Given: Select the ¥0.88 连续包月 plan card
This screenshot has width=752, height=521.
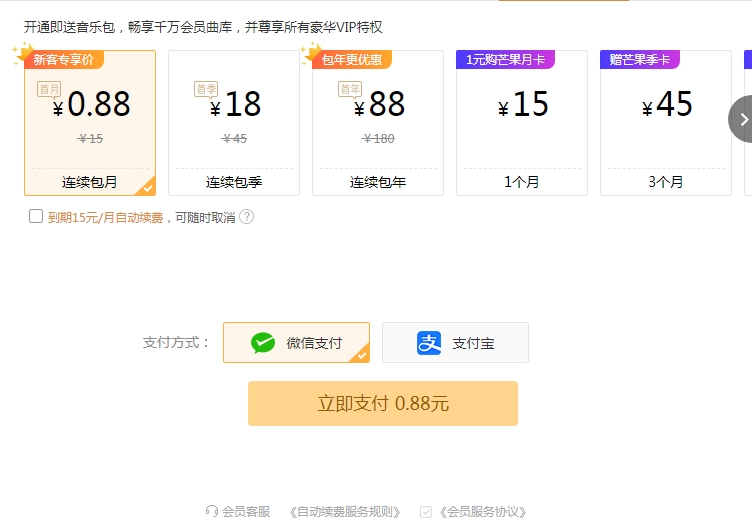Looking at the screenshot, I should pyautogui.click(x=90, y=123).
